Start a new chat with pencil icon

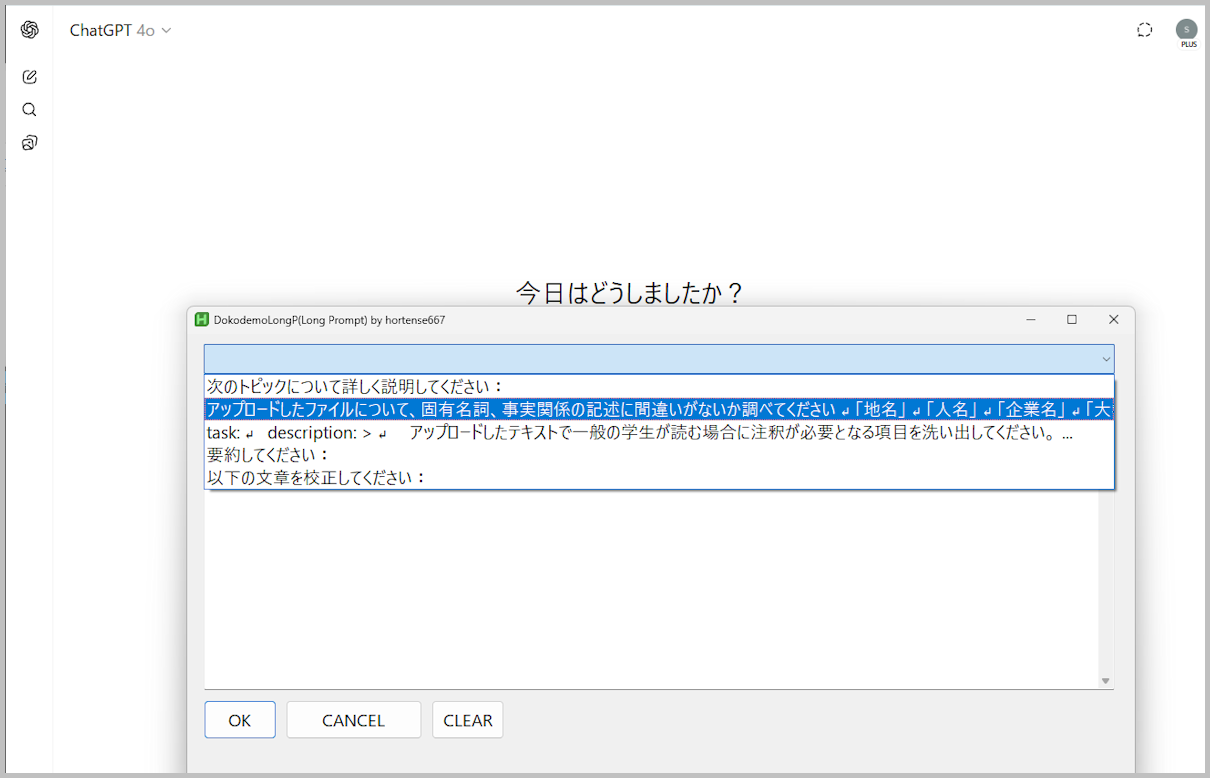29,77
